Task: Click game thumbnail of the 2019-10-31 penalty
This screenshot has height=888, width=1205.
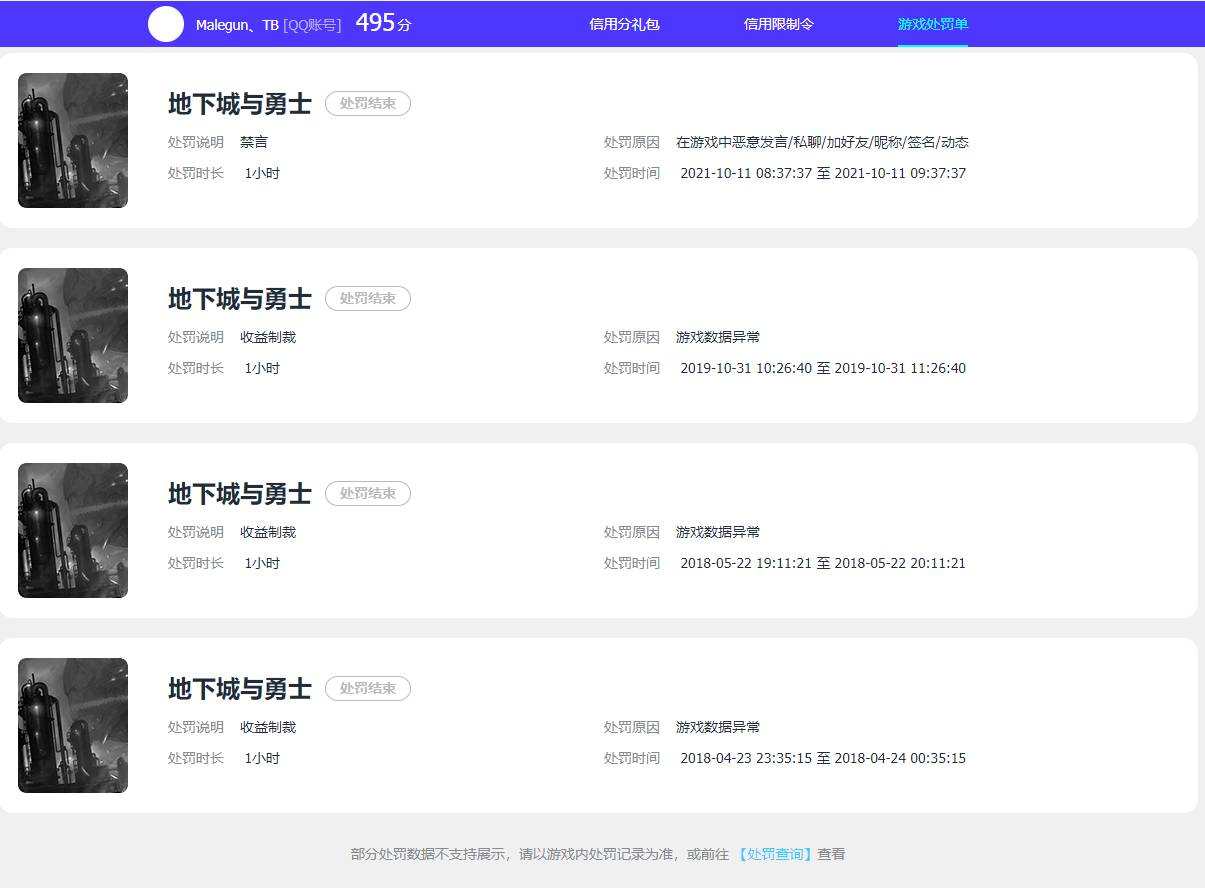Action: (x=73, y=335)
